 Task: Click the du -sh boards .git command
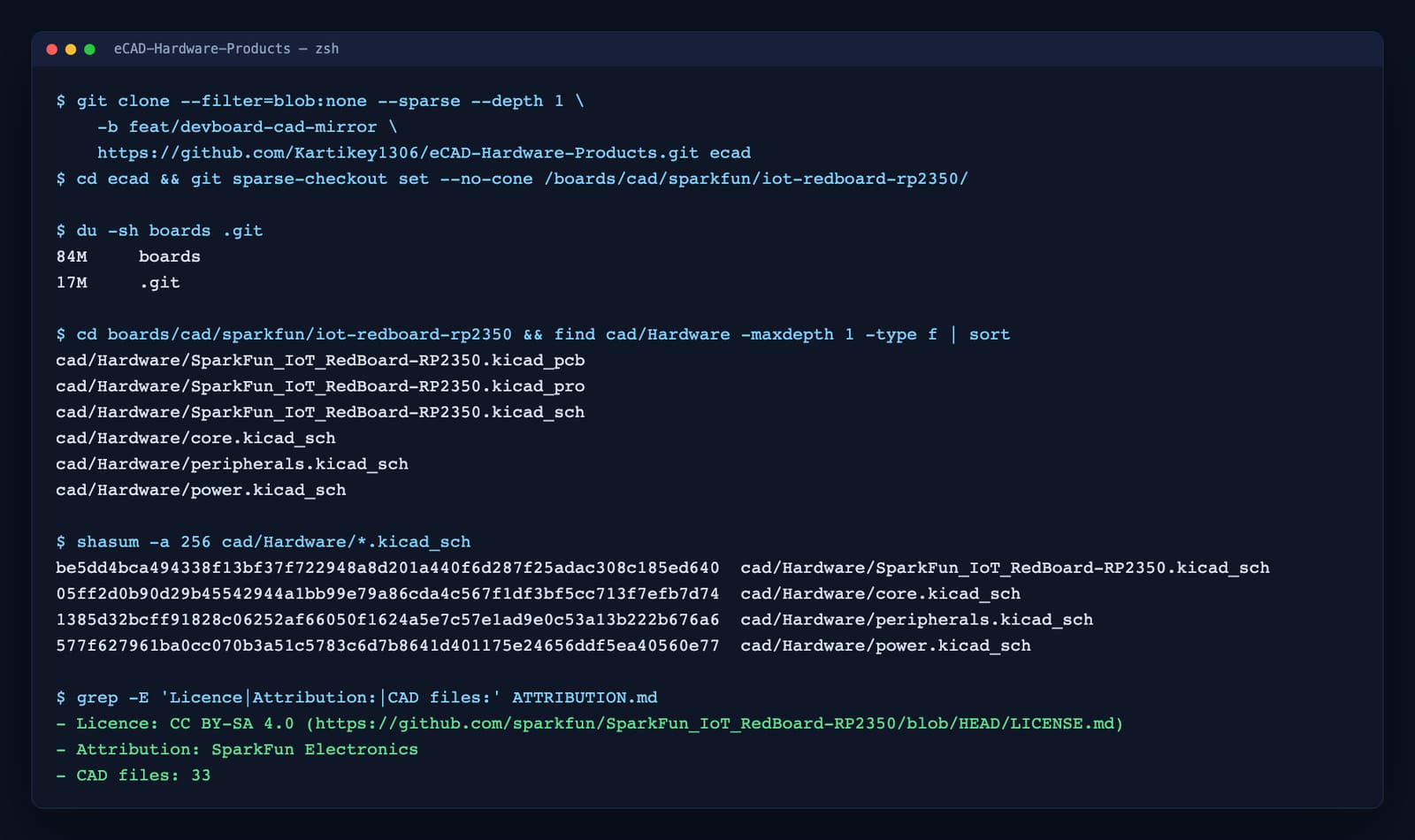(159, 231)
